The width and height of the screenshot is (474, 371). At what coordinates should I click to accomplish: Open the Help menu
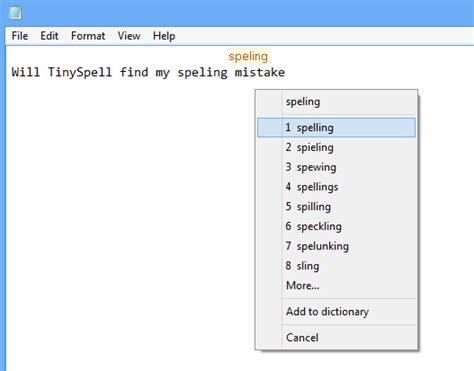pyautogui.click(x=164, y=36)
